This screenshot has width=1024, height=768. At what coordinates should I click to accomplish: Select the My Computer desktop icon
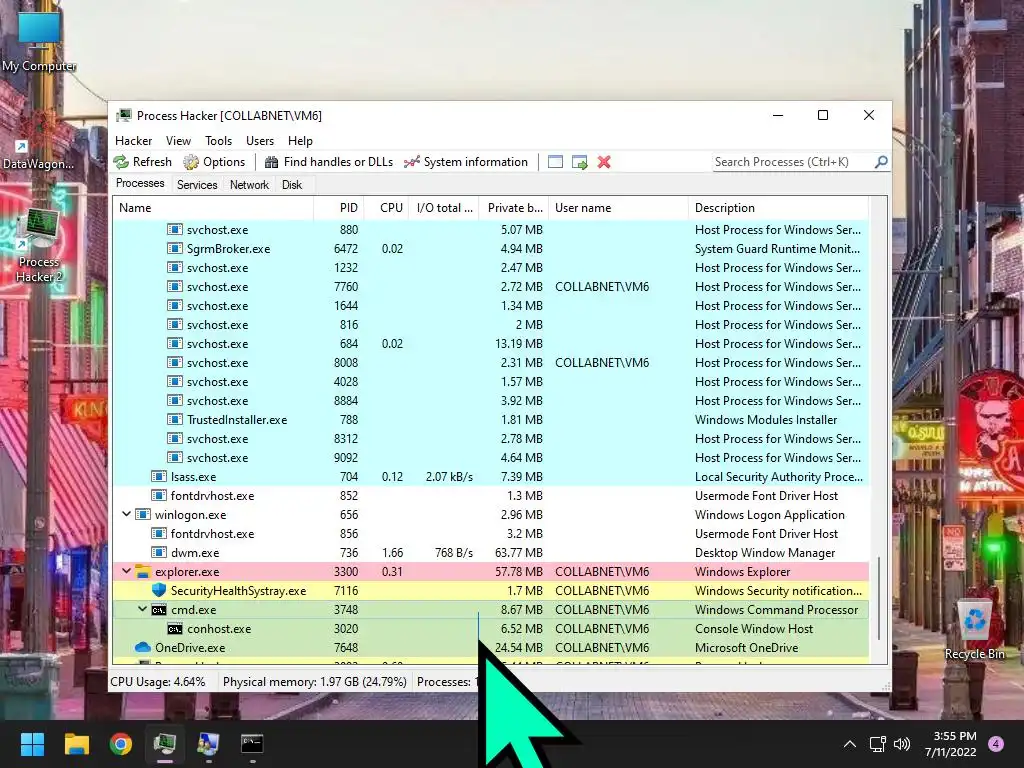[39, 40]
